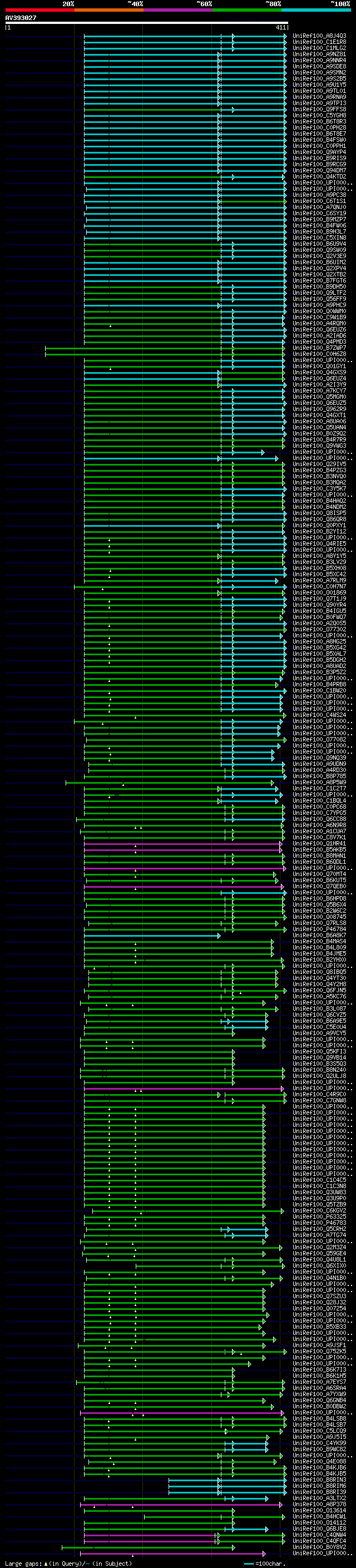Select hit UniRef100_C5XIN8
The height and width of the screenshot is (1568, 356).
319,238
